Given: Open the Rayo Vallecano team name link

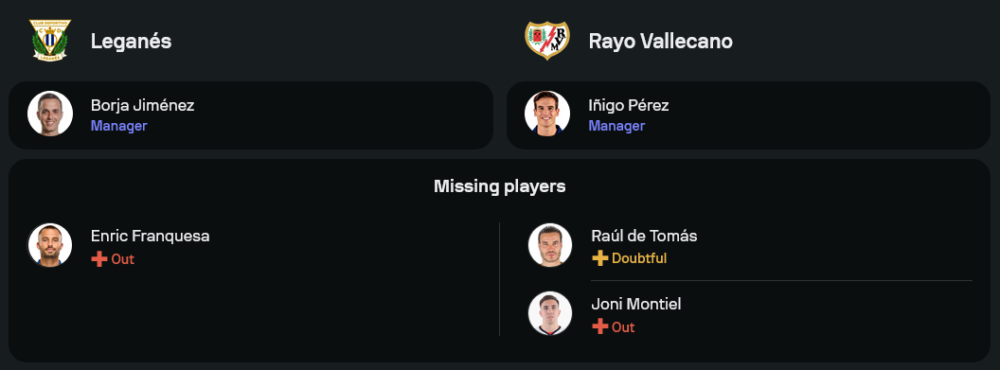Looking at the screenshot, I should pyautogui.click(x=661, y=41).
